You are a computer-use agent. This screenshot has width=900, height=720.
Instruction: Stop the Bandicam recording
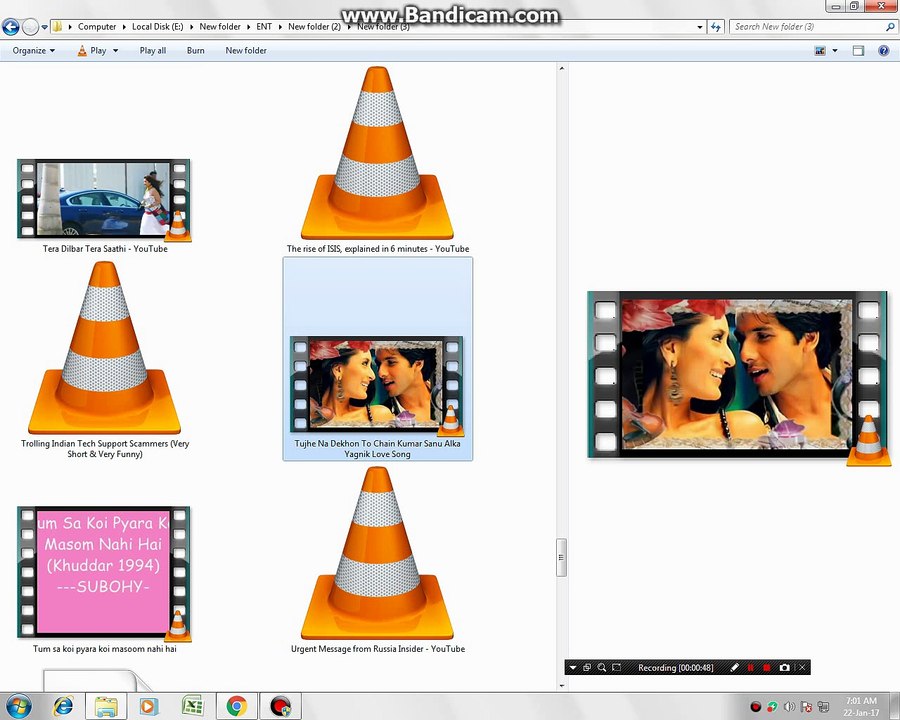pyautogui.click(x=766, y=668)
